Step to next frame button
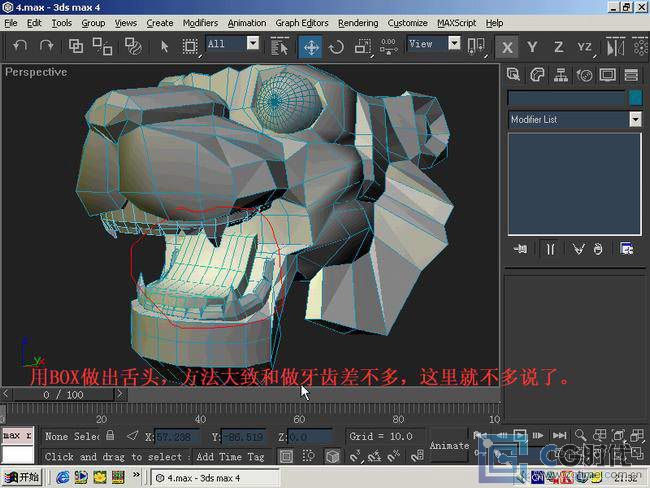 pos(538,435)
